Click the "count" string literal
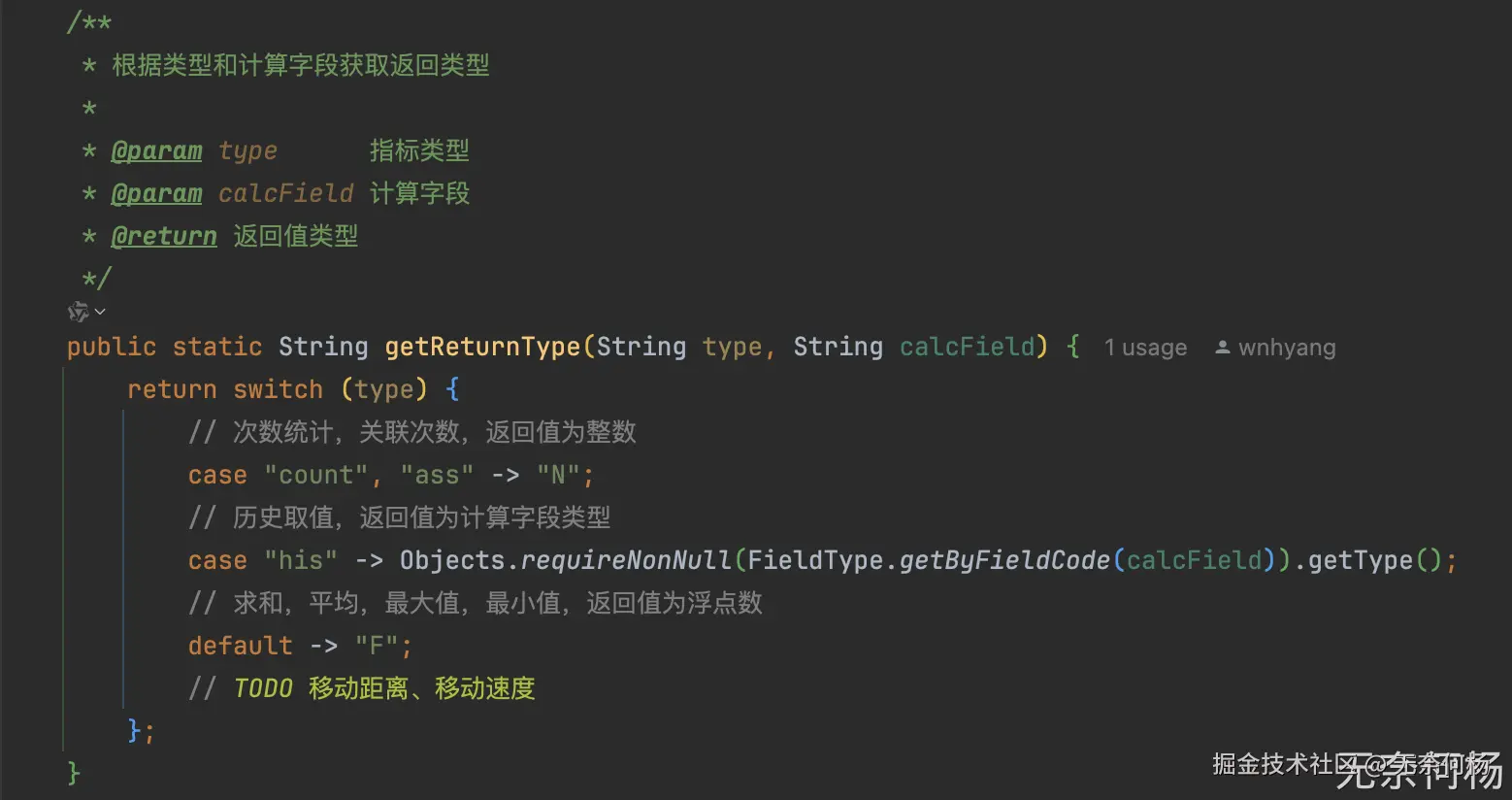This screenshot has height=800, width=1512. (315, 475)
